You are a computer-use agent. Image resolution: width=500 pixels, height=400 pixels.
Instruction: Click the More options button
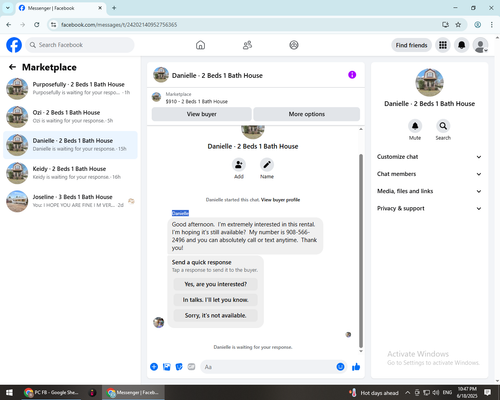click(307, 114)
